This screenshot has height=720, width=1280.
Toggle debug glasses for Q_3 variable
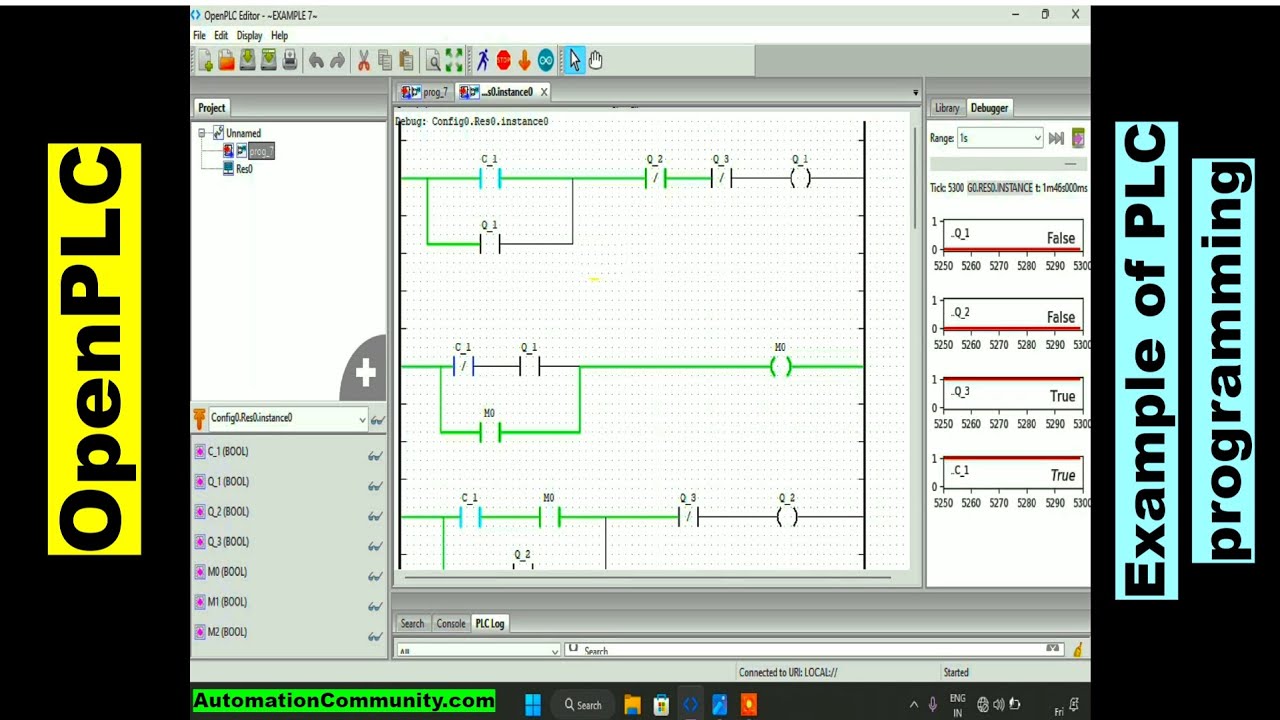coord(375,546)
